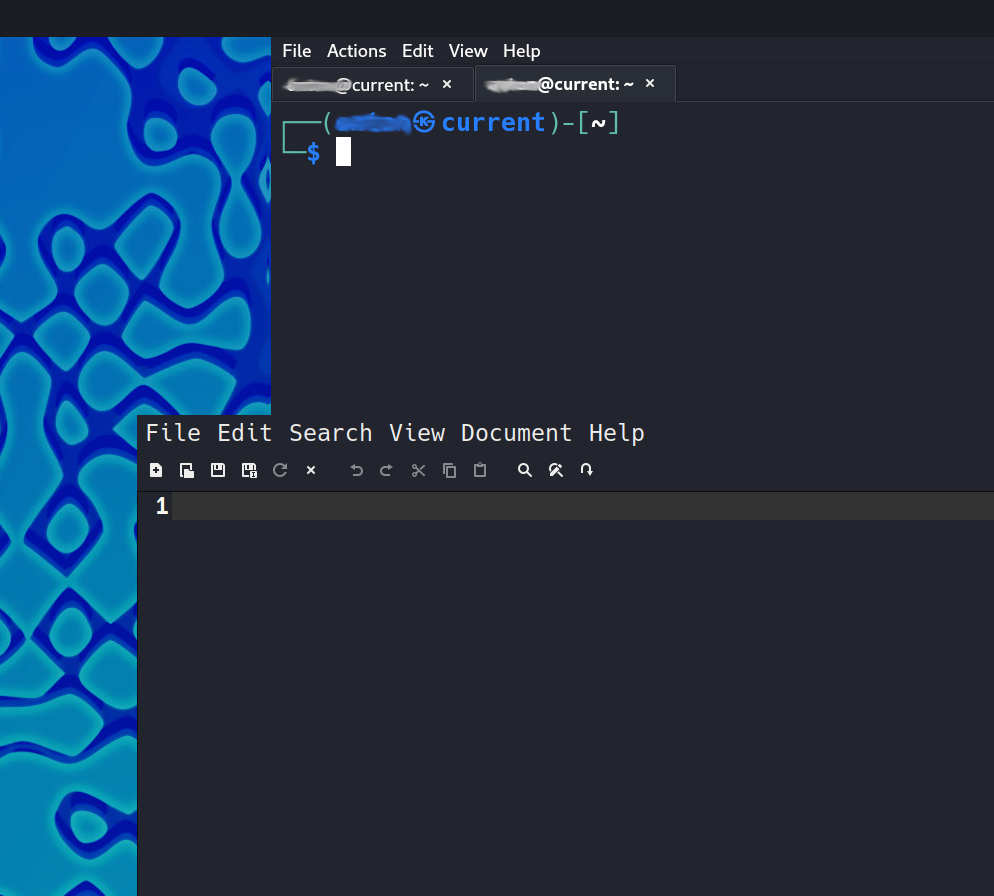Click the Undo arrow icon
994x896 pixels.
[x=356, y=470]
